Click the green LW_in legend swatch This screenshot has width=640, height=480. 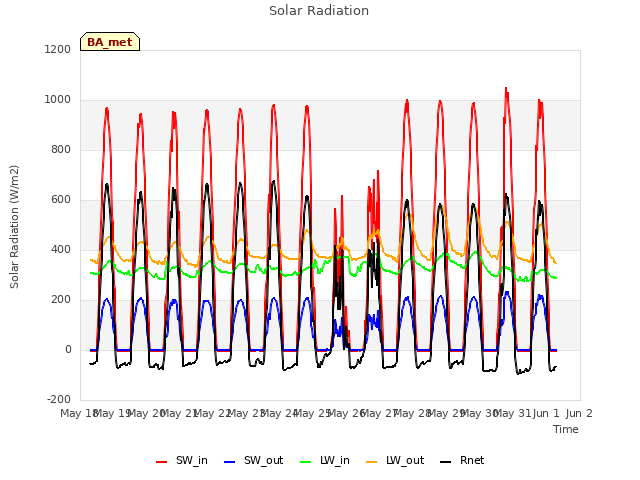(306, 462)
